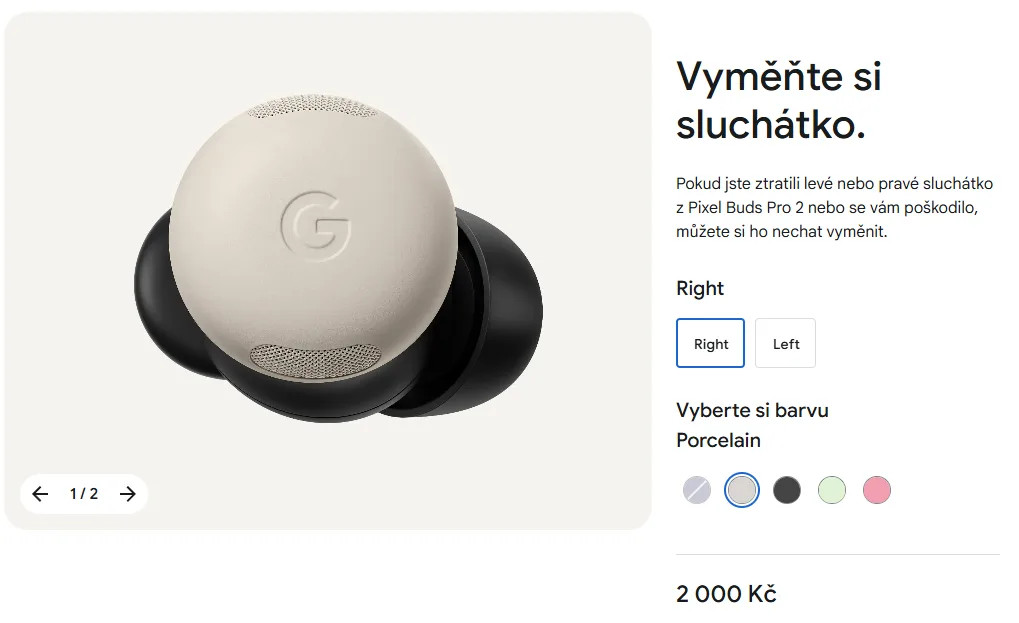The width and height of the screenshot is (1019, 623).
Task: Pick the crossed-out unavailable color swatch
Action: click(697, 490)
